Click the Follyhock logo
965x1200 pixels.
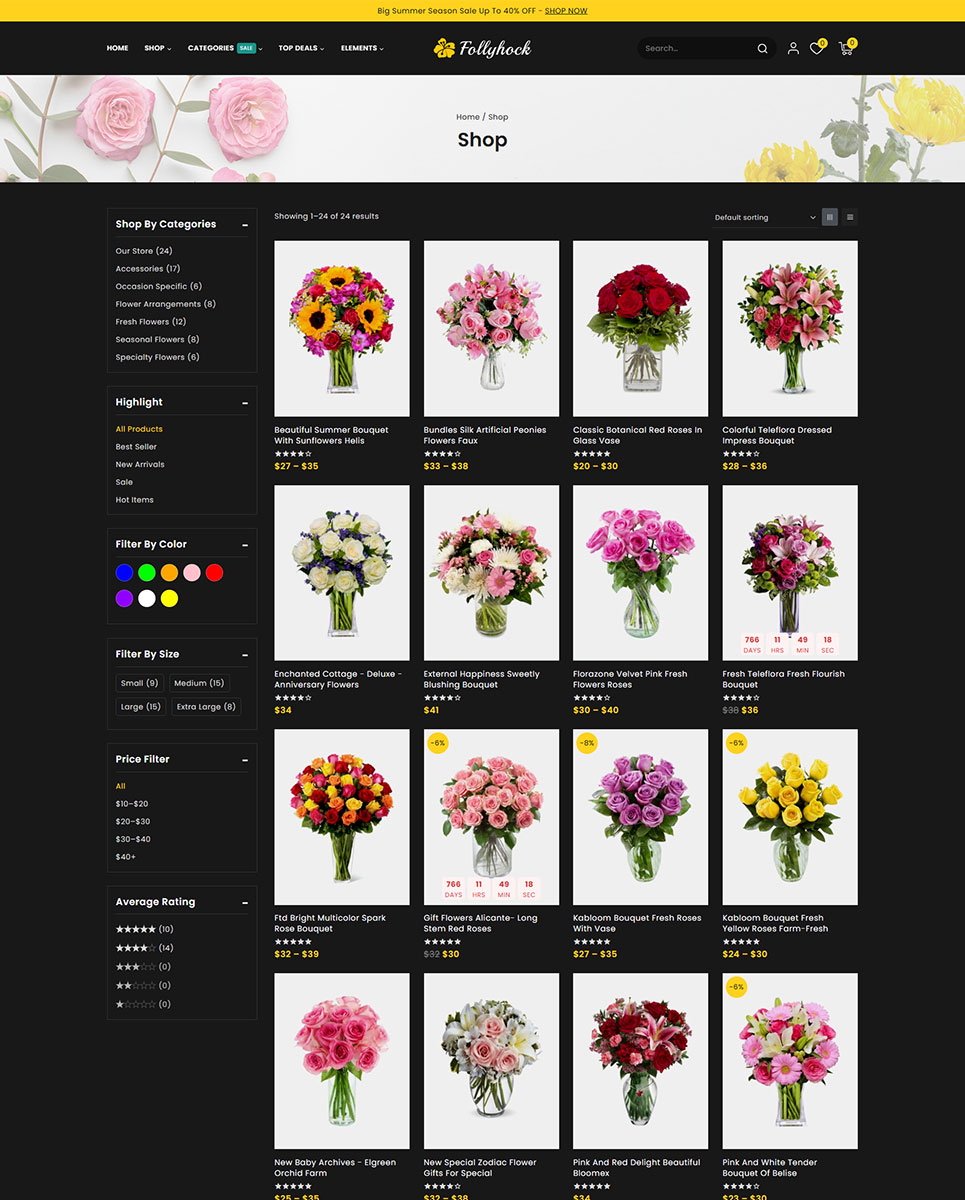(x=482, y=48)
